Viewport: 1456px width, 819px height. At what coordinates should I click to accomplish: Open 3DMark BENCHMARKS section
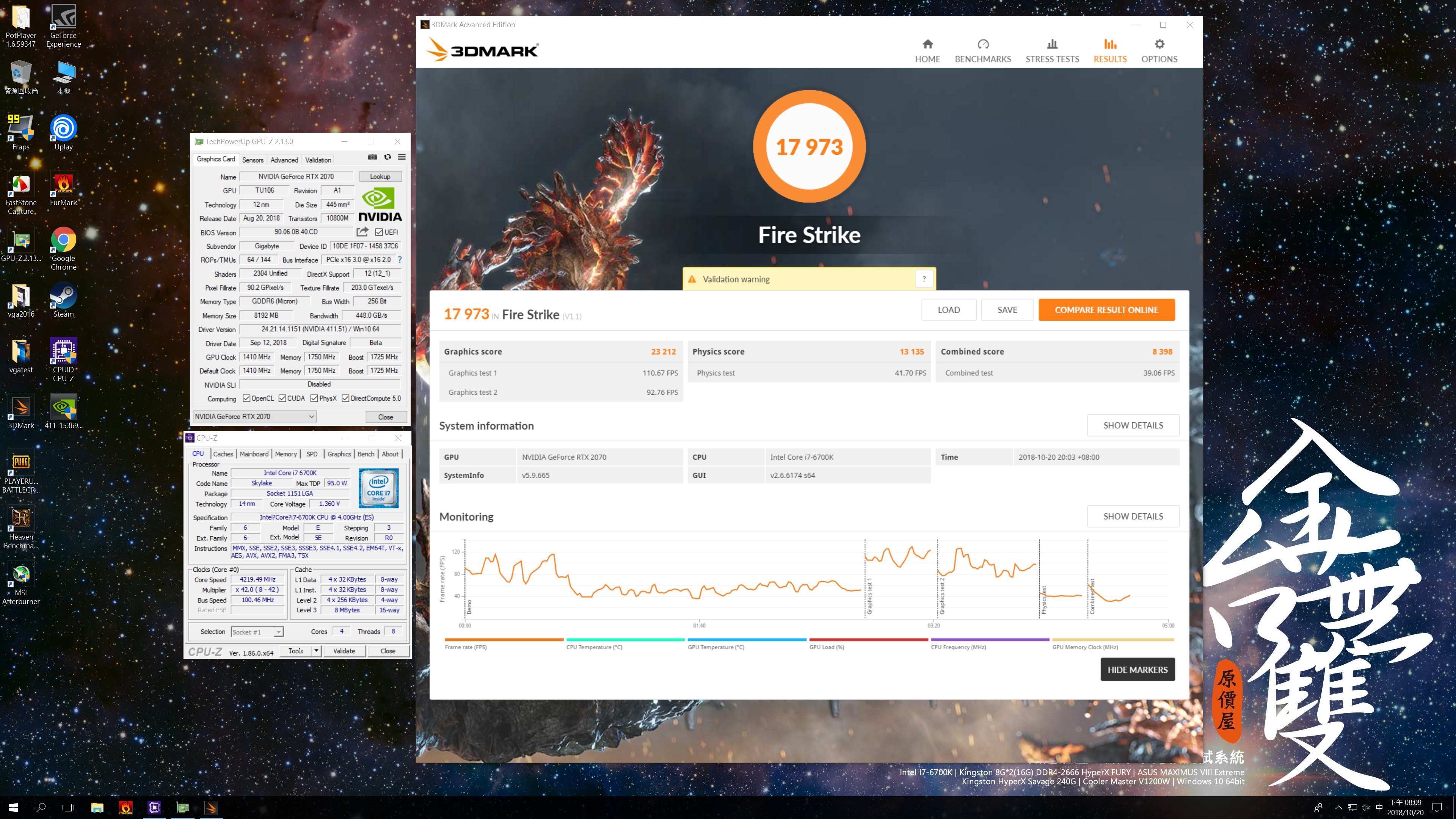coord(983,51)
